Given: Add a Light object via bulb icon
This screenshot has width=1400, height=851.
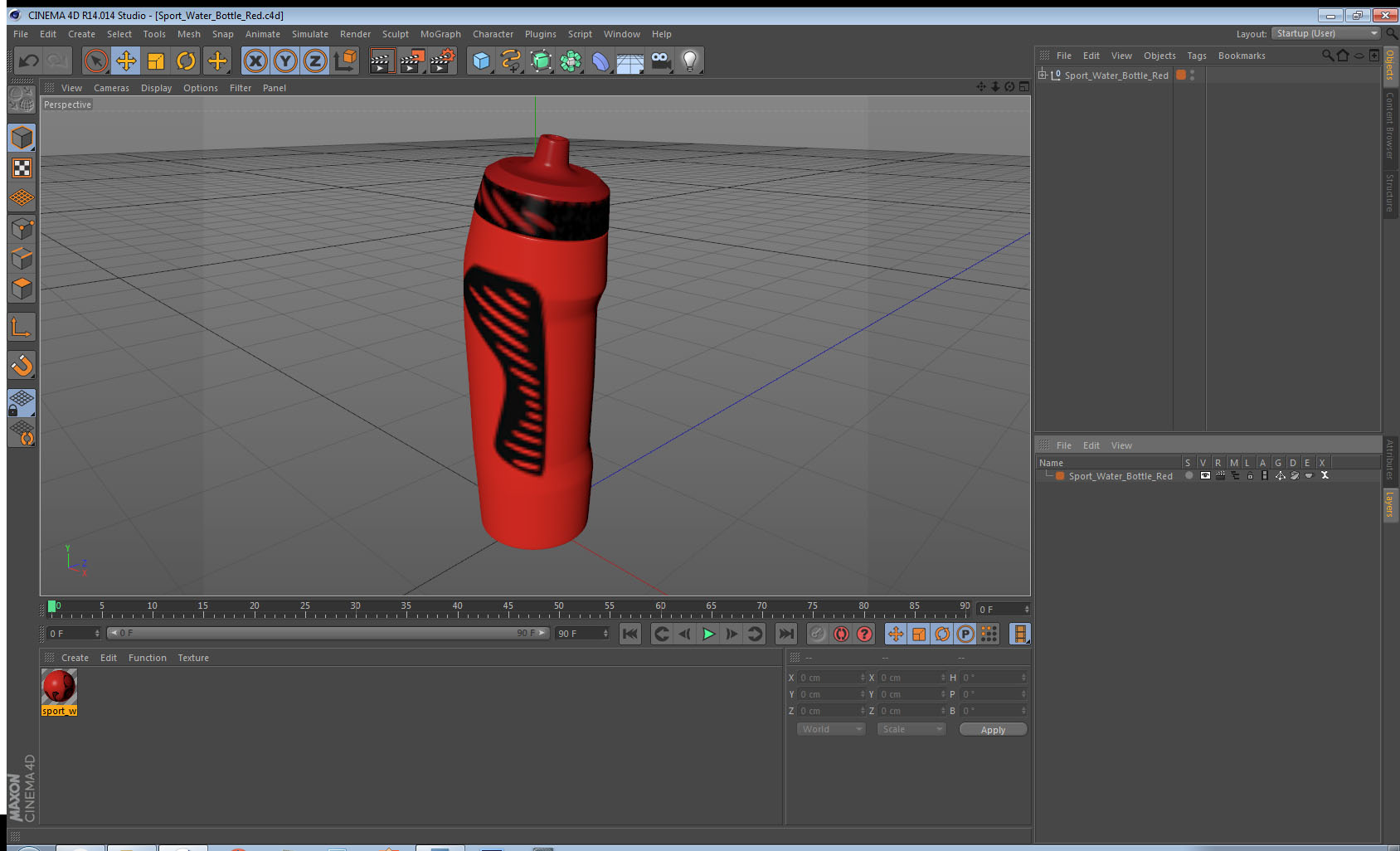Looking at the screenshot, I should click(690, 61).
